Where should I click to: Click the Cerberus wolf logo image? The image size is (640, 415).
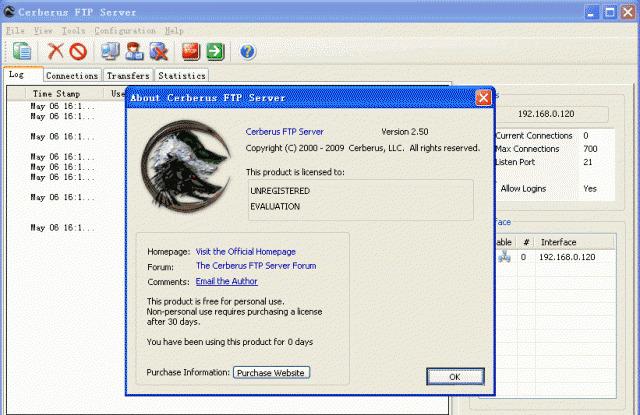click(186, 166)
